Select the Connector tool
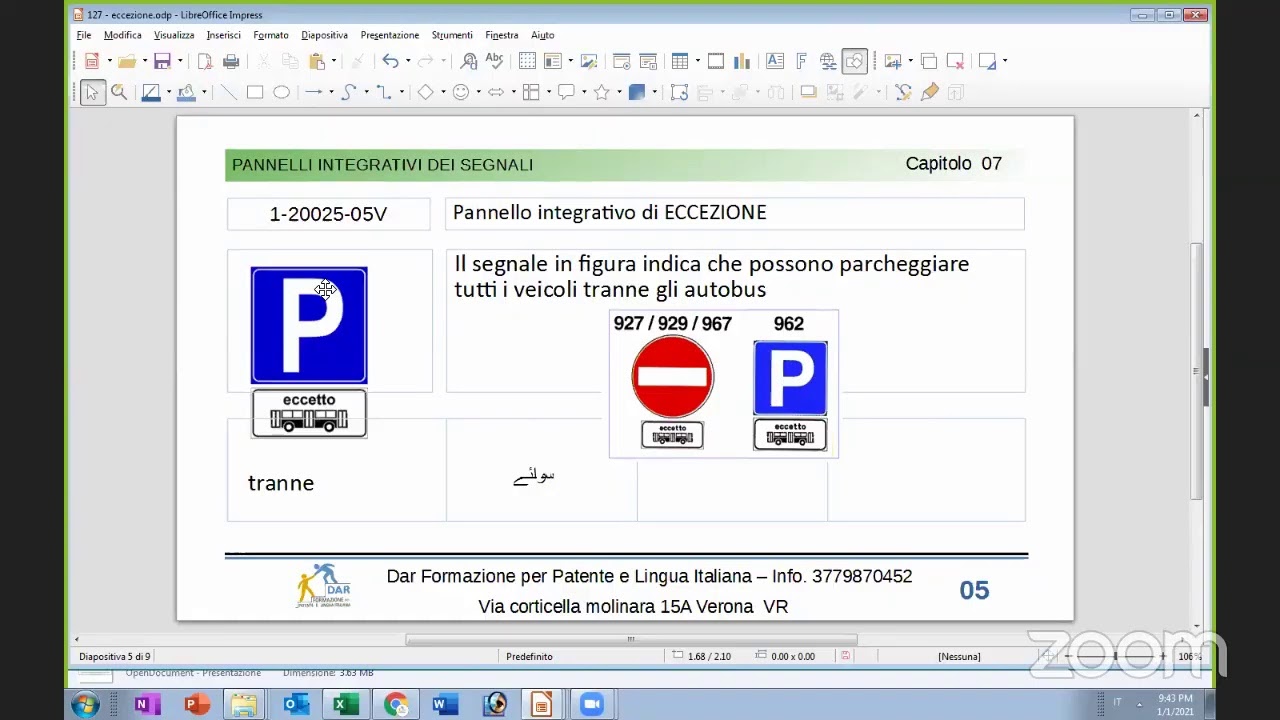1280x720 pixels. tap(383, 92)
